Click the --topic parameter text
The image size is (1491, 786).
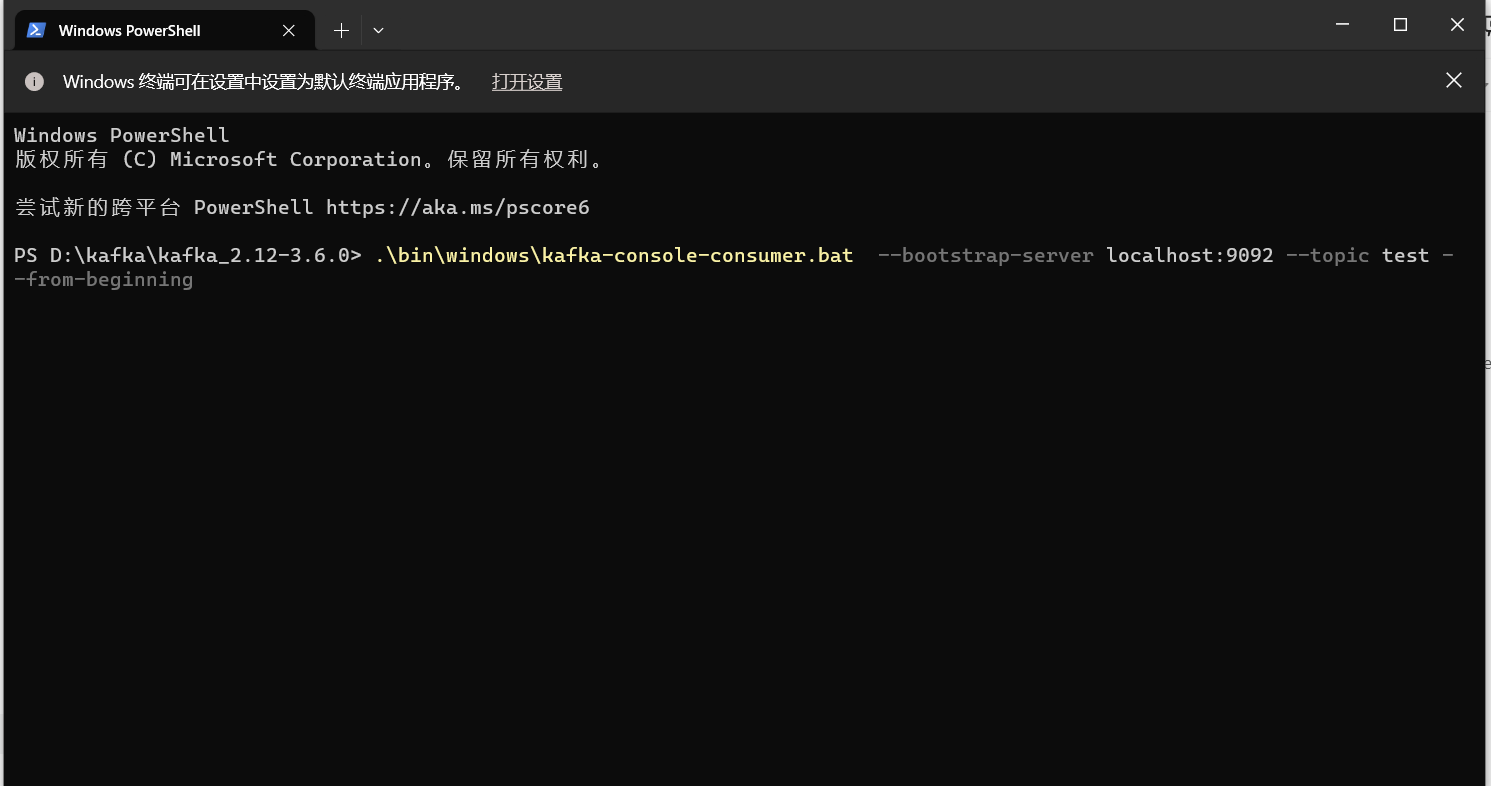[1328, 256]
